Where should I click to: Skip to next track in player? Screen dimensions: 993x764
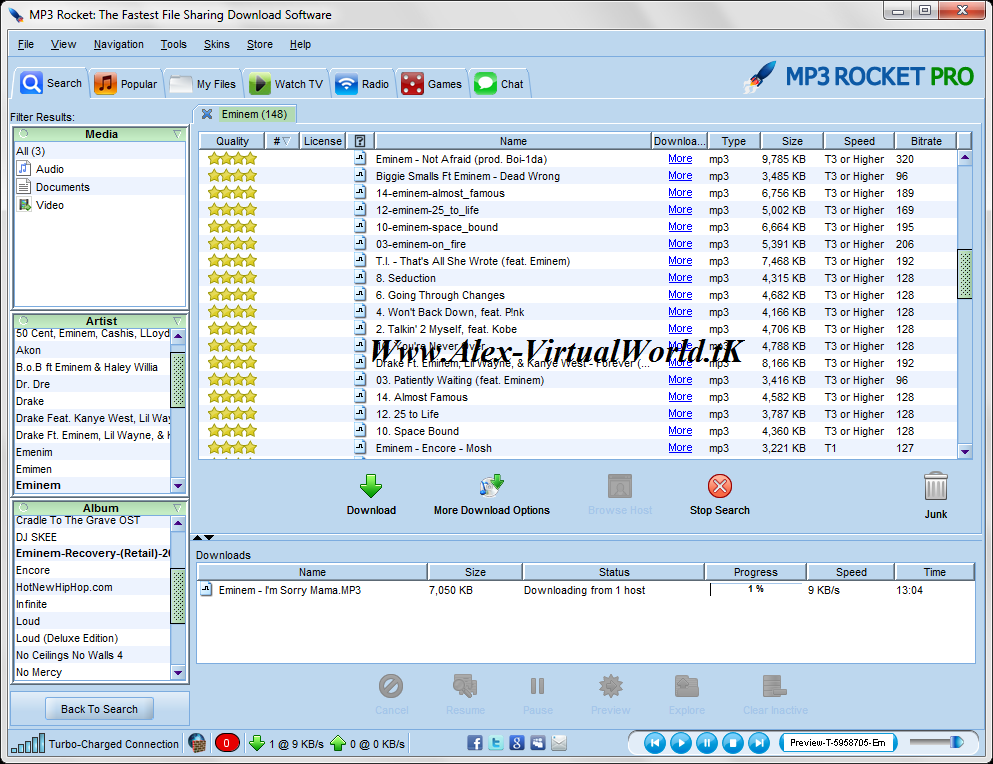[759, 742]
